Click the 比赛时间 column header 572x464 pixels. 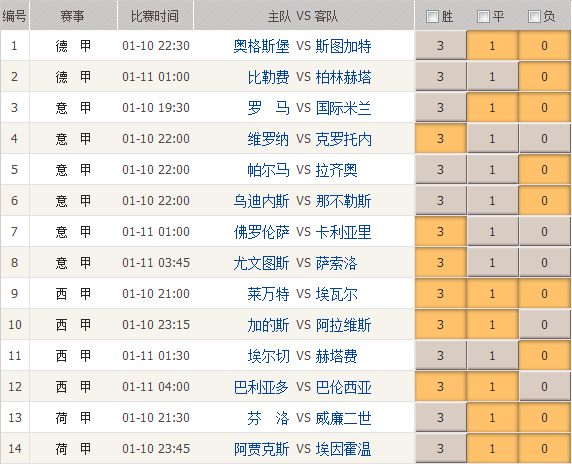click(155, 16)
